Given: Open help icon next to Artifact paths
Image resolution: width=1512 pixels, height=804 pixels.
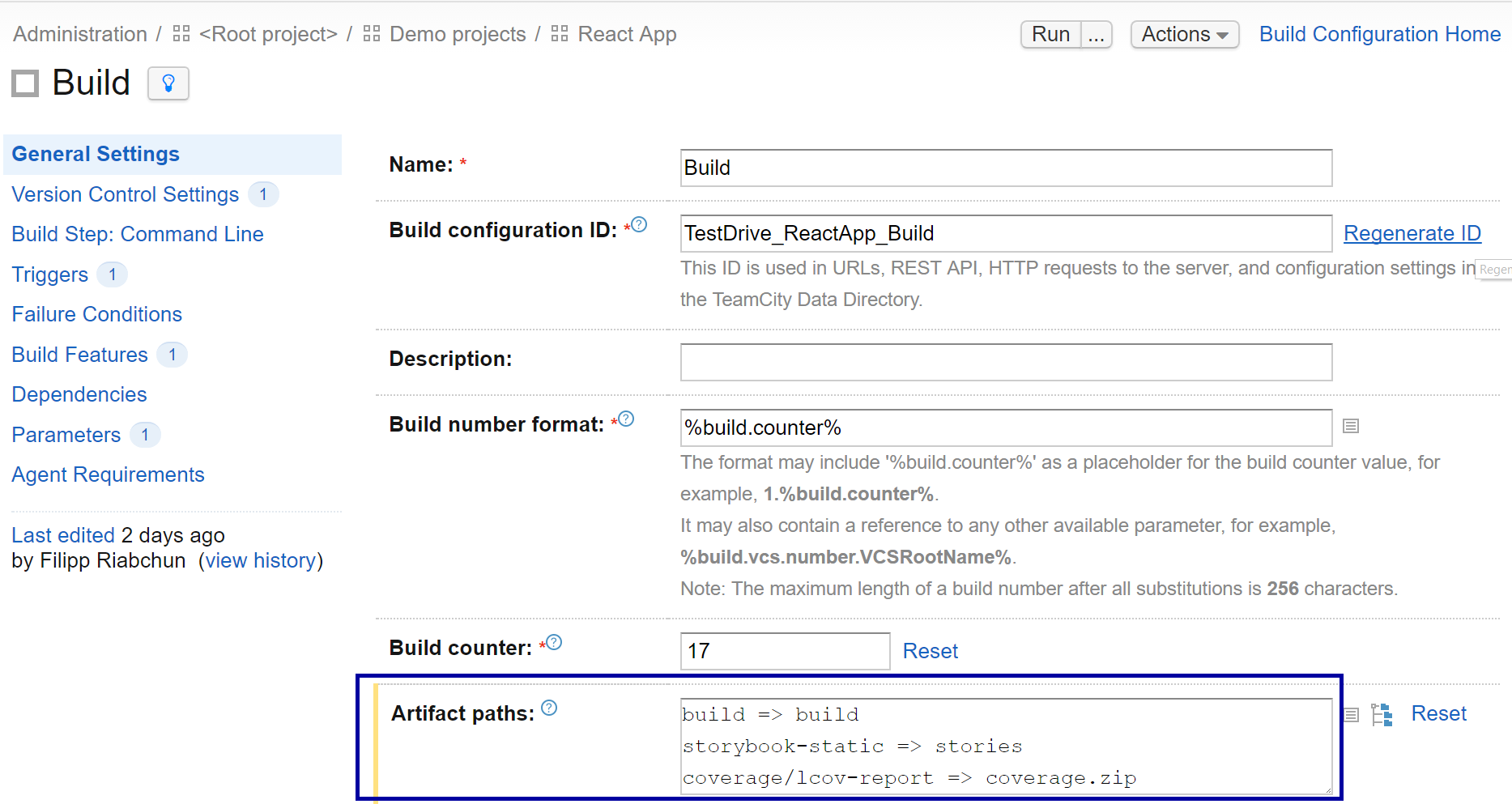Looking at the screenshot, I should pos(549,708).
